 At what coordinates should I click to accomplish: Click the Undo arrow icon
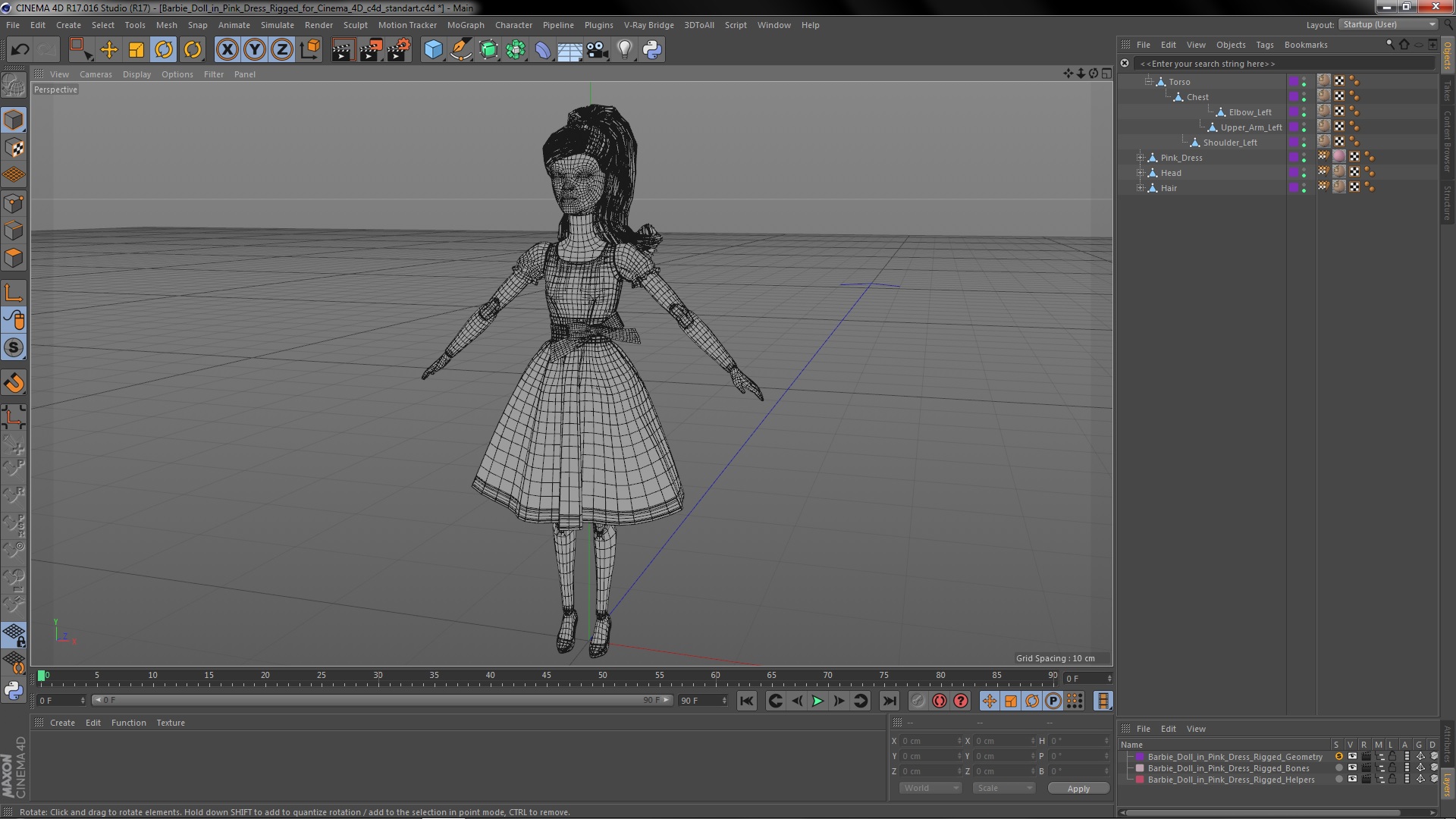click(20, 50)
